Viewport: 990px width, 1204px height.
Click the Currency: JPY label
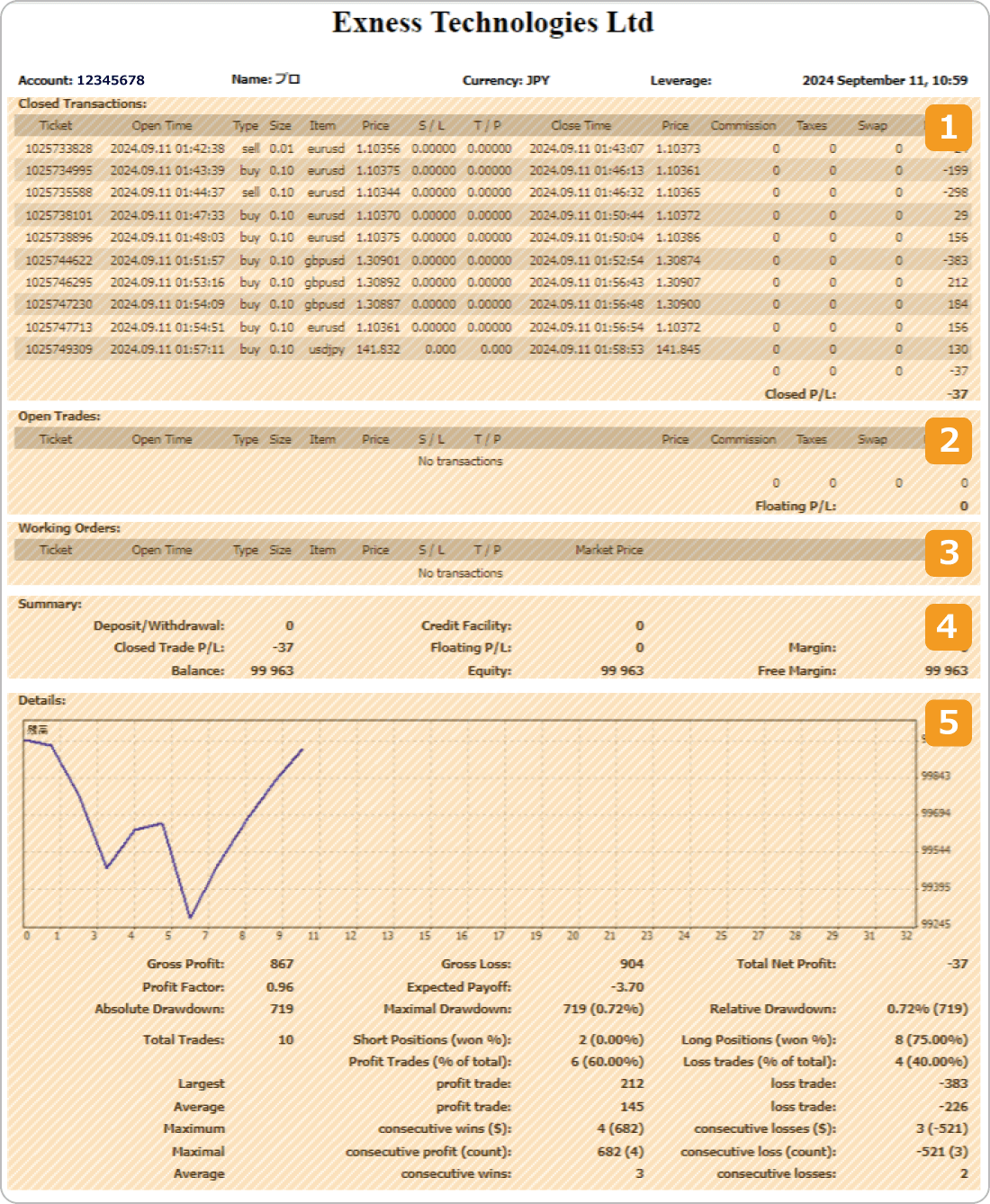[506, 80]
